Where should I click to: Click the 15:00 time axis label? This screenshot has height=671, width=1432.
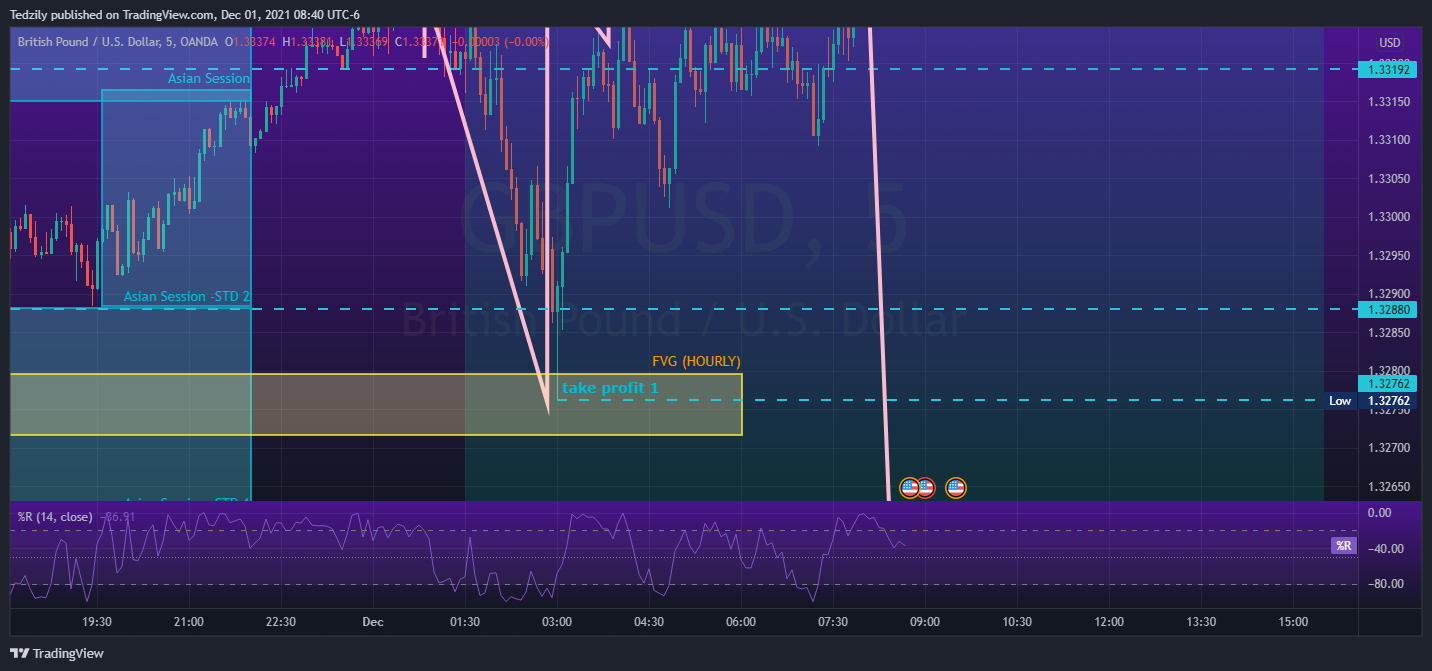[1293, 622]
